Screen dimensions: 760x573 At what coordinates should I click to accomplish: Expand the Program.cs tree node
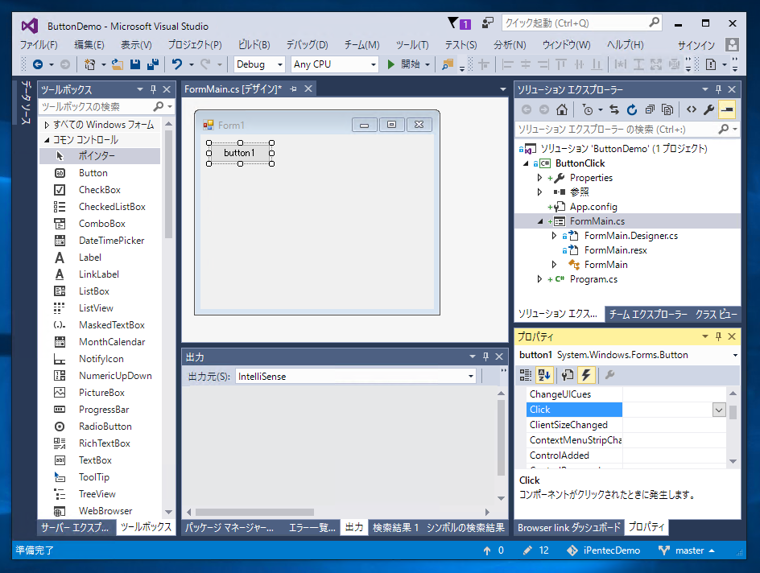(540, 279)
